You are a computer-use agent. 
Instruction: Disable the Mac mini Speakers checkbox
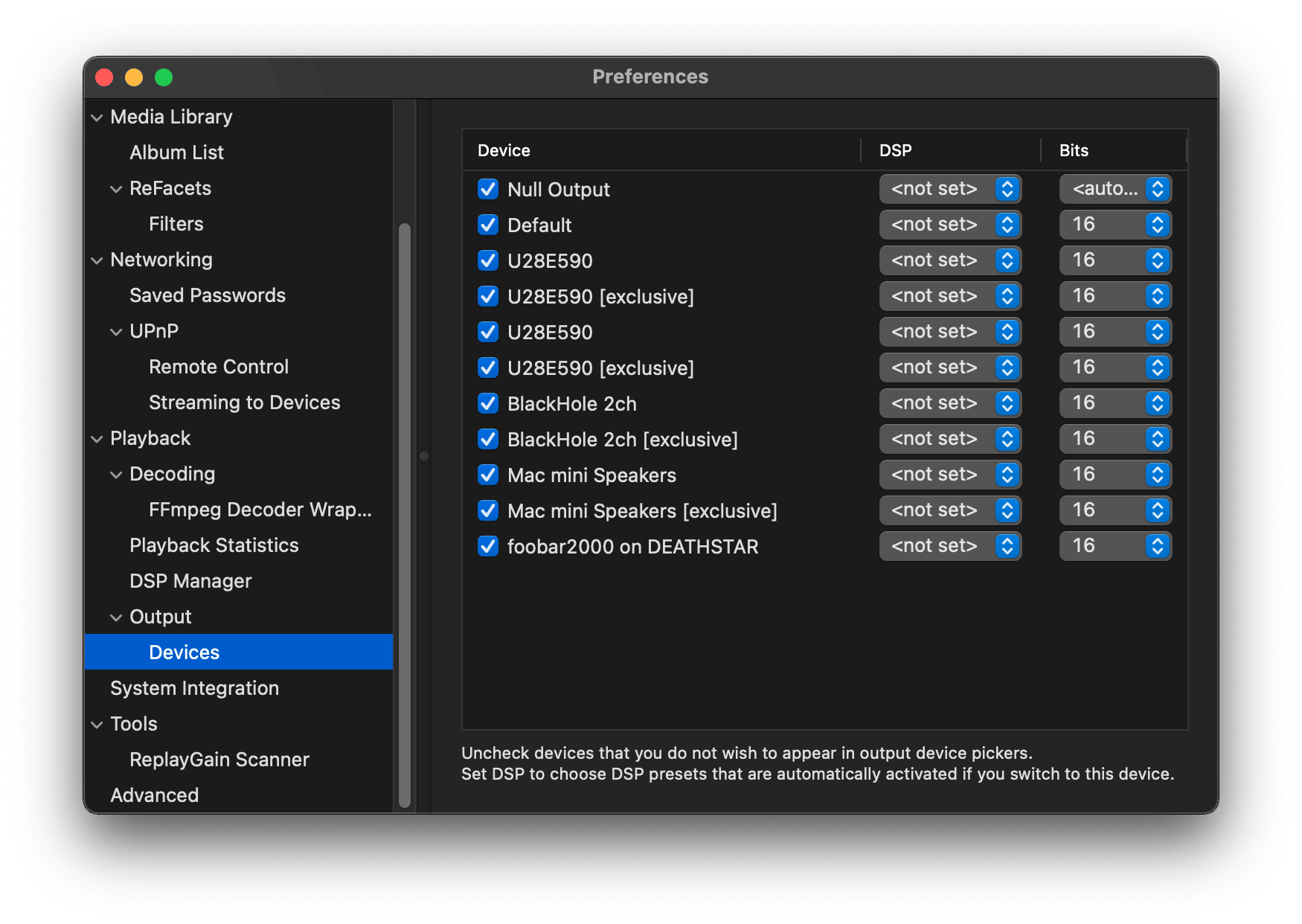488,475
